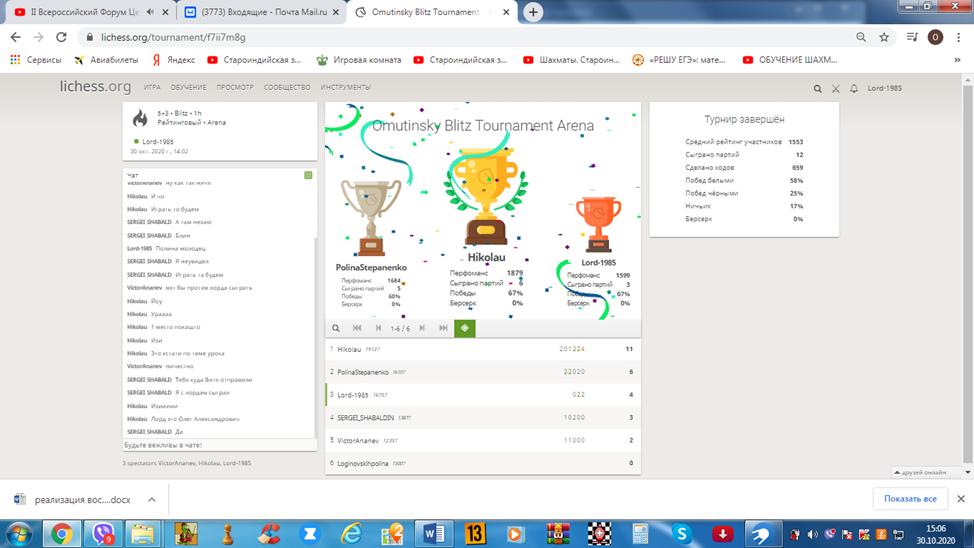
Task: Bookmark this page with star icon
Action: coord(884,37)
